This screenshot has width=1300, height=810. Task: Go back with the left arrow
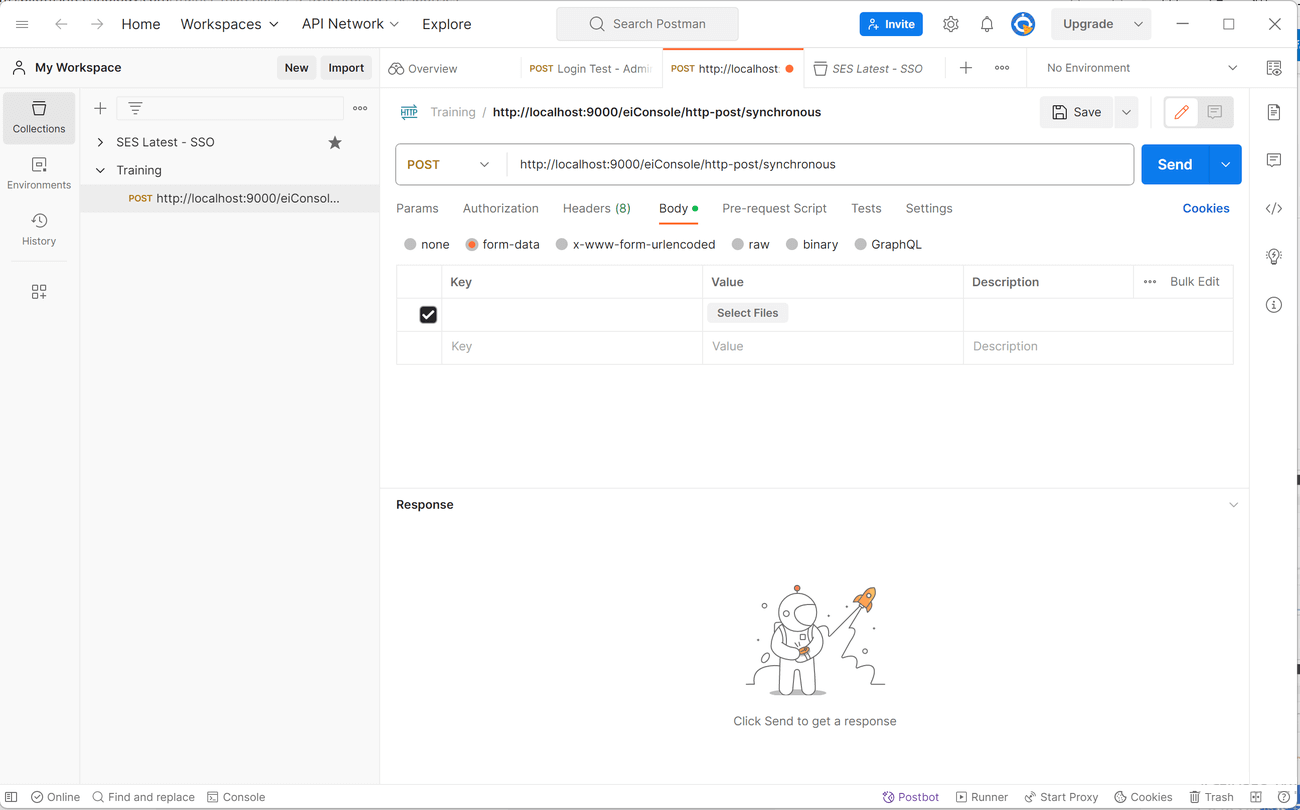(x=61, y=24)
